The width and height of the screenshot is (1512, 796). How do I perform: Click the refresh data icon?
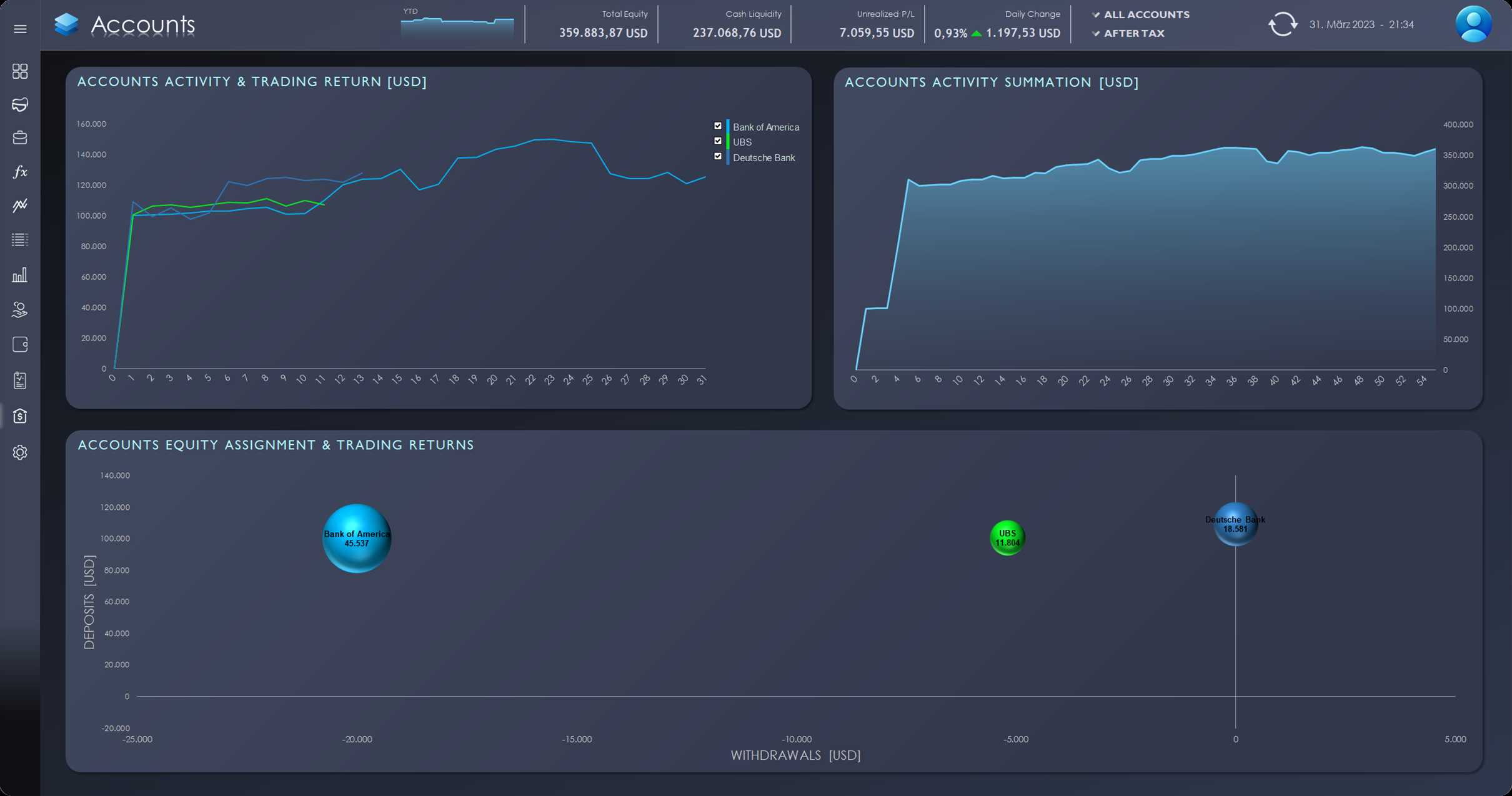[1283, 24]
